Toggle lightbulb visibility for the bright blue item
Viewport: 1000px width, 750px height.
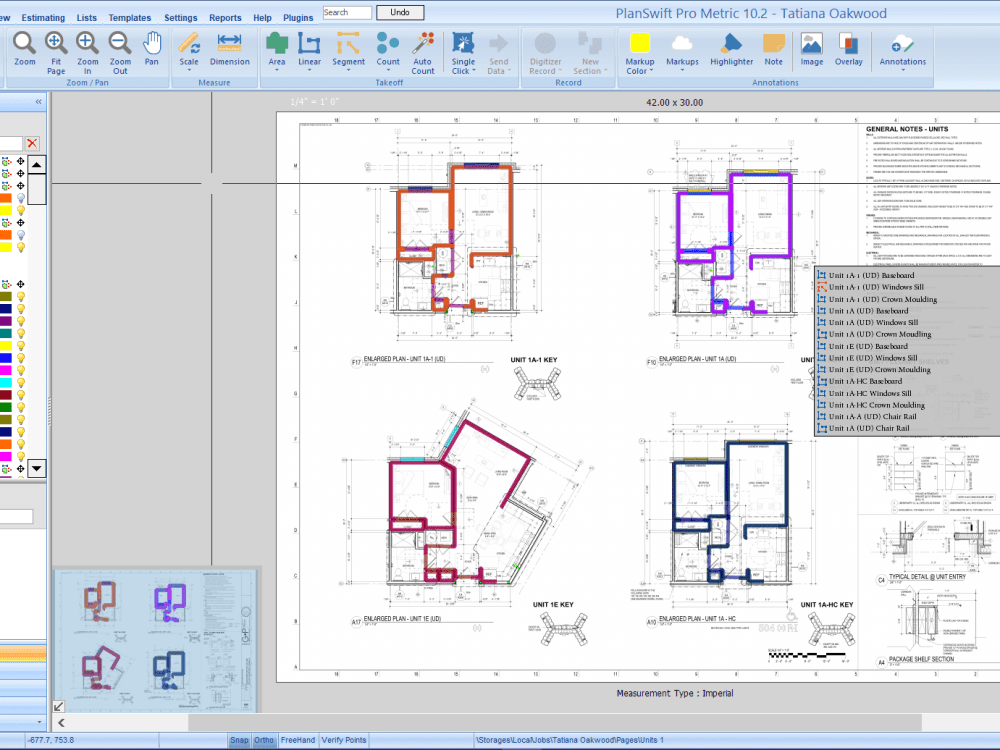20,358
